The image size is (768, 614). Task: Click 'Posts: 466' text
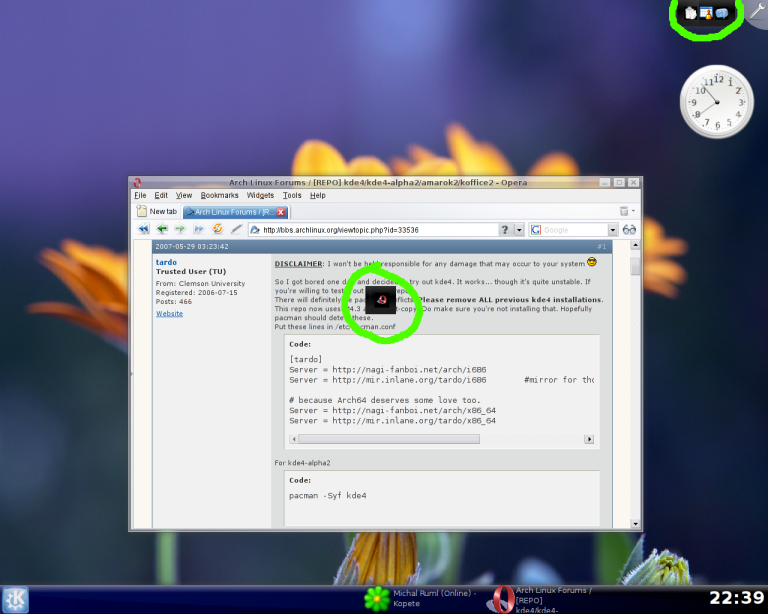pyautogui.click(x=174, y=302)
